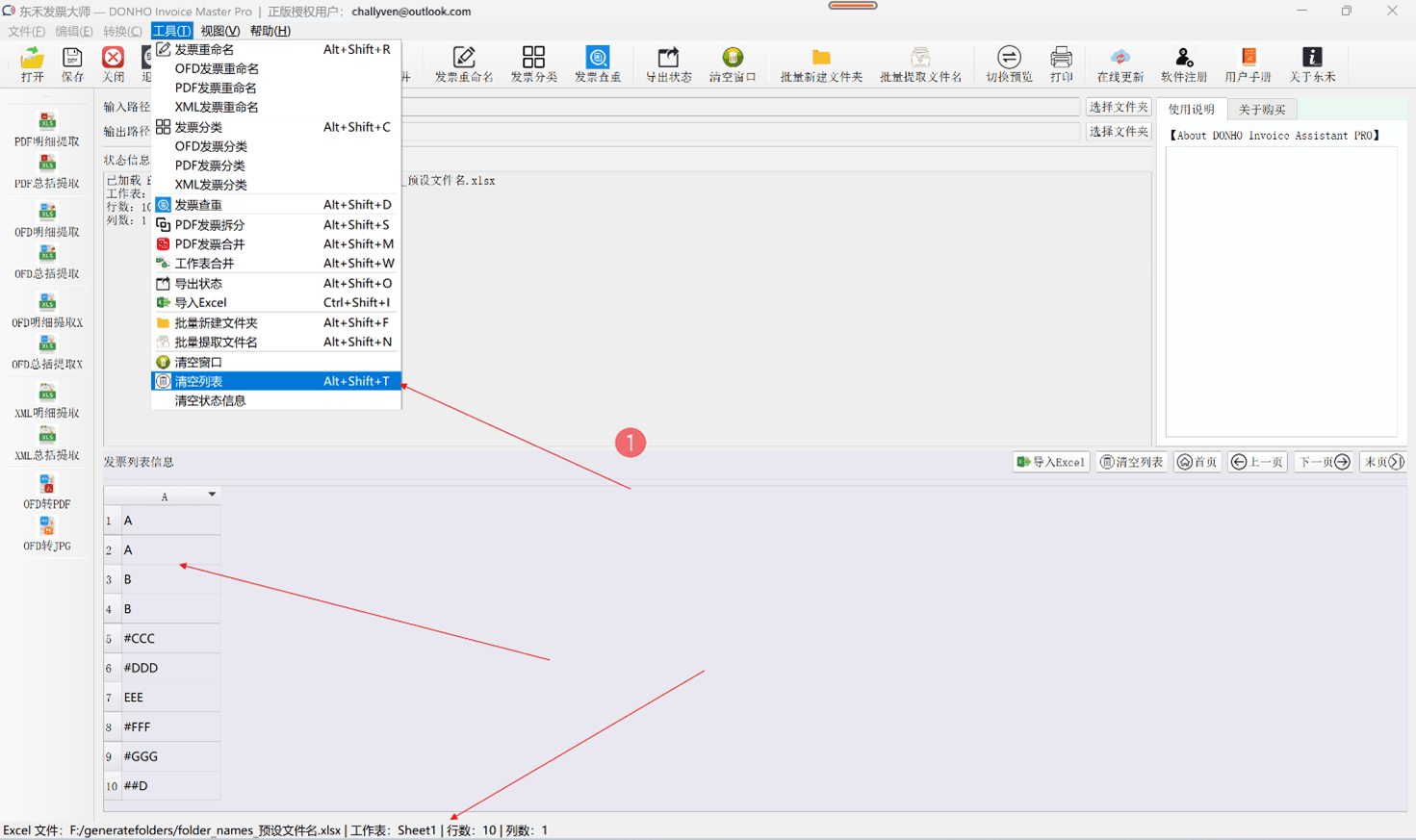The height and width of the screenshot is (840, 1416).
Task: Click the 发票重命名 toolbar icon
Action: point(463,64)
